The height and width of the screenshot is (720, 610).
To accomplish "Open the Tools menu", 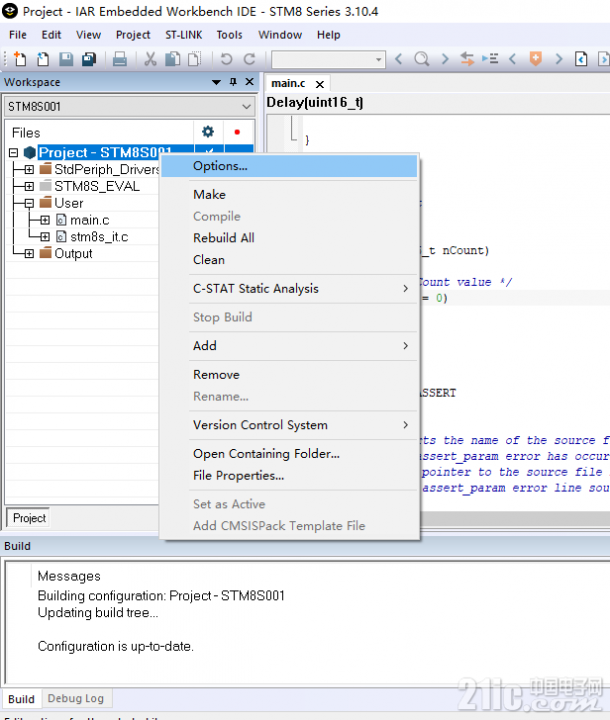I will click(229, 35).
